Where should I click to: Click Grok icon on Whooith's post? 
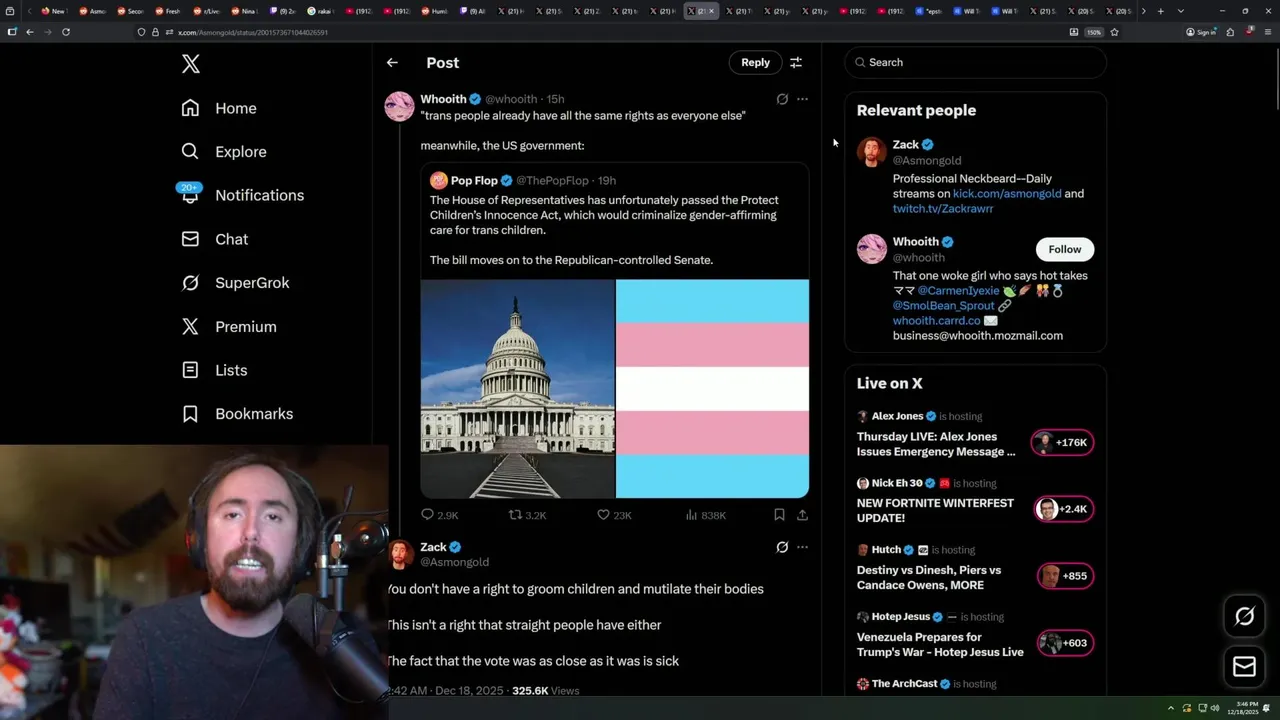[x=782, y=99]
